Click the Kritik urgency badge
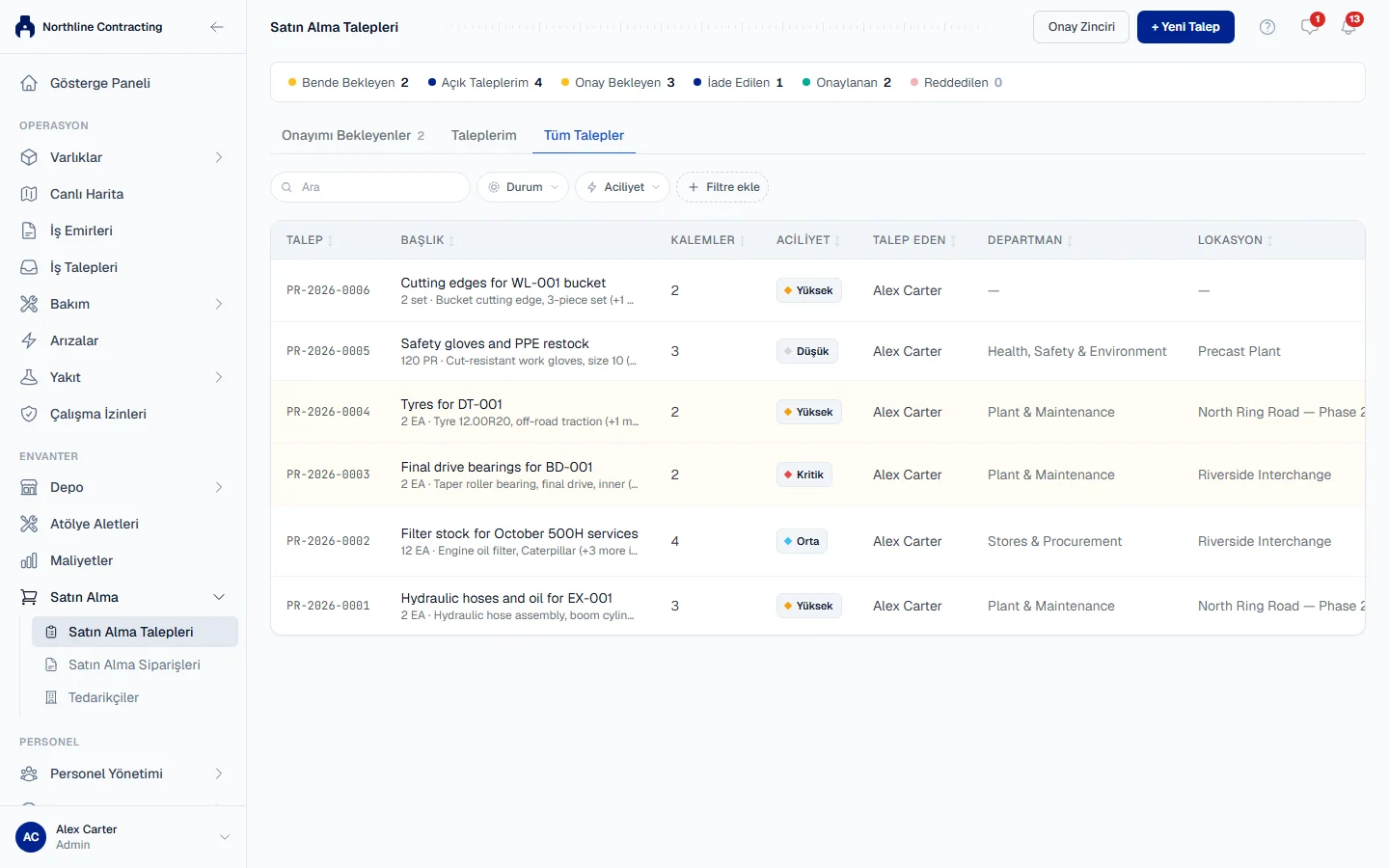This screenshot has width=1389, height=868. pyautogui.click(x=804, y=475)
